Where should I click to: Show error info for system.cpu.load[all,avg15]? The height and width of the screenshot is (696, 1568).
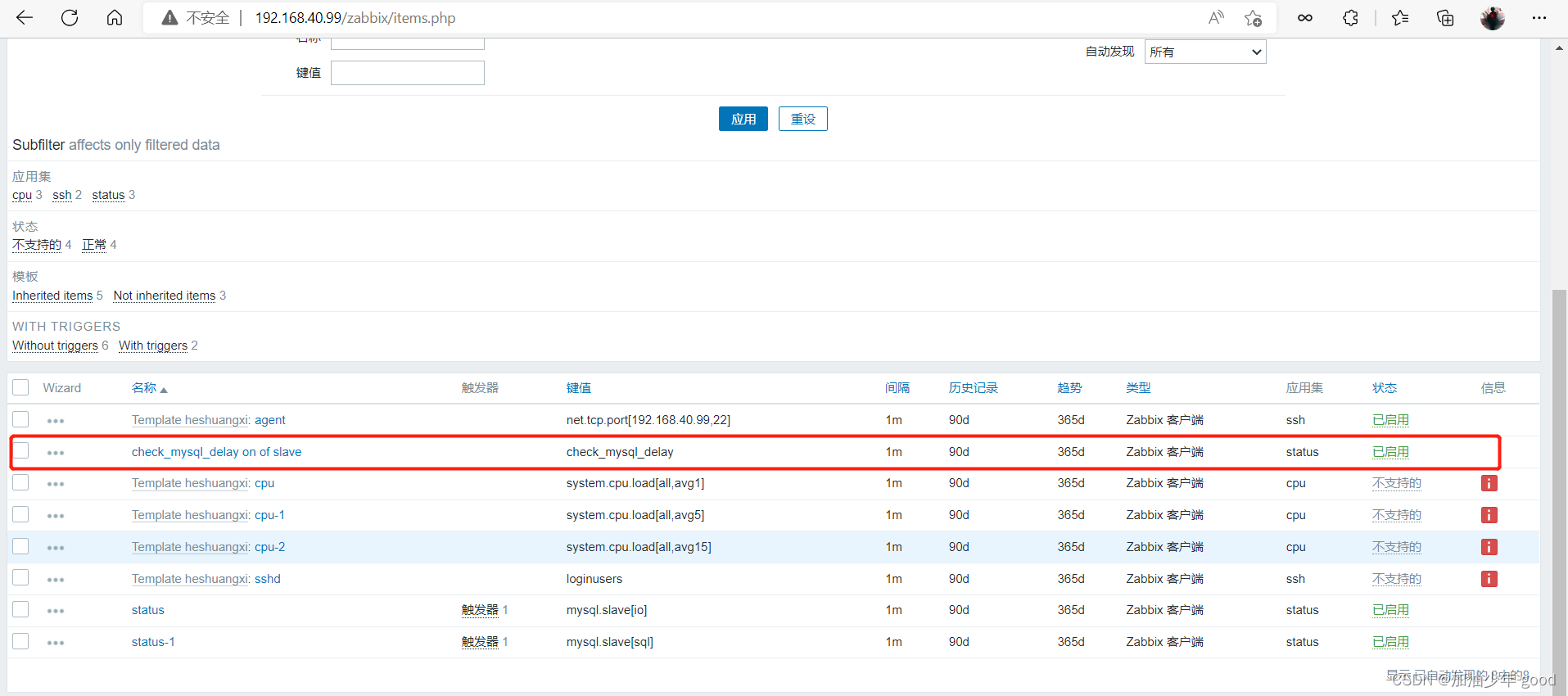[1489, 547]
